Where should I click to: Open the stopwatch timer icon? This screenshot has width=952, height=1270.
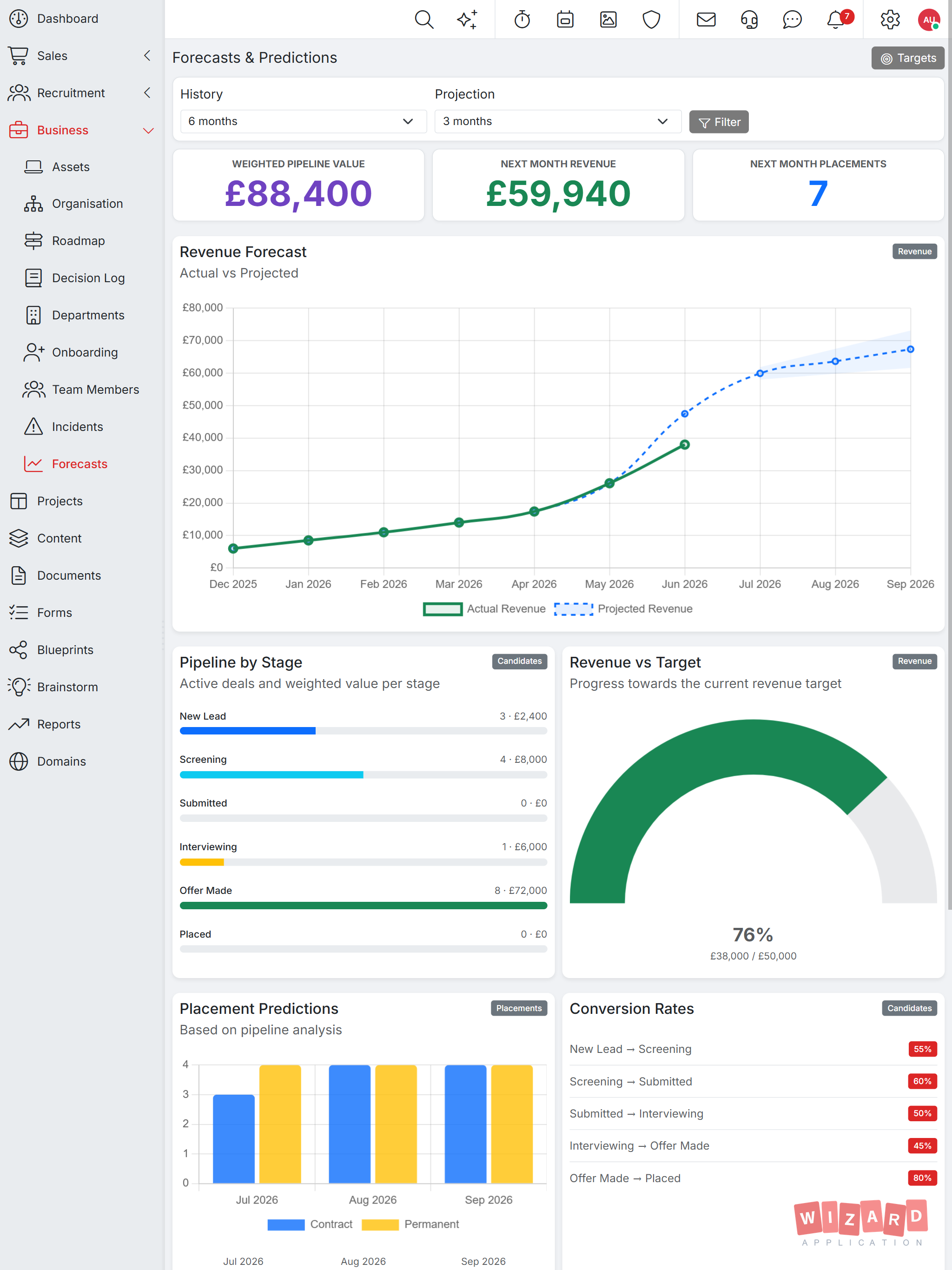pyautogui.click(x=522, y=20)
